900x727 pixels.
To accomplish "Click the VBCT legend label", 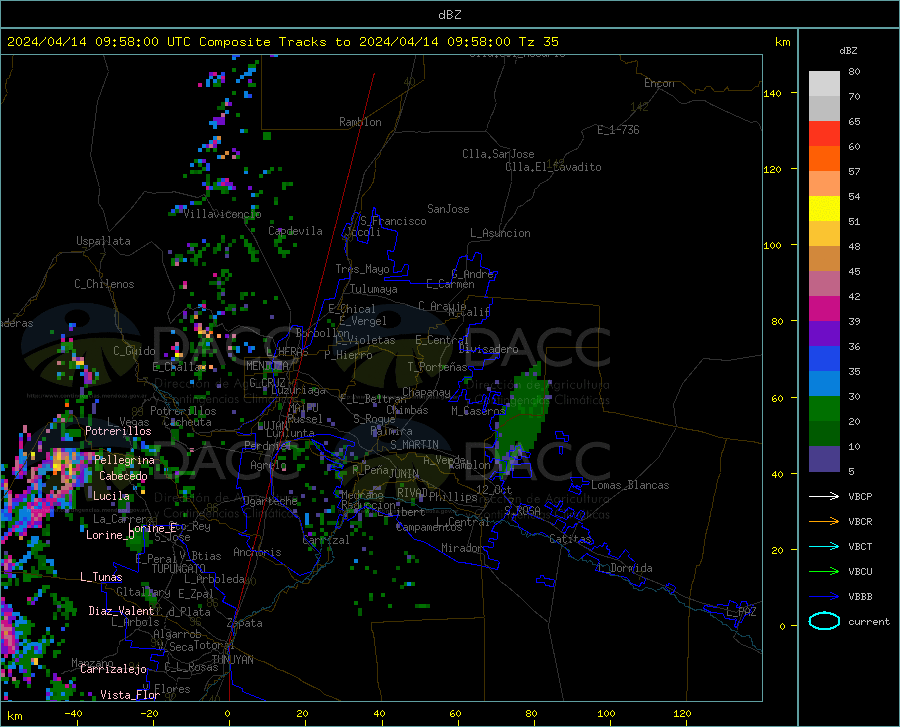I will pyautogui.click(x=860, y=546).
